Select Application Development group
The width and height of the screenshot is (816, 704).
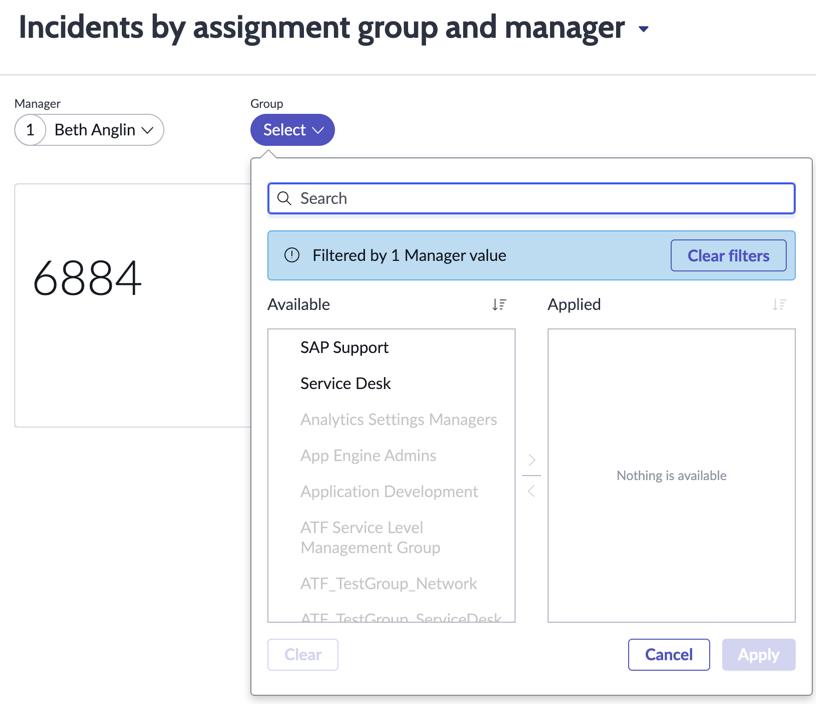pos(391,491)
